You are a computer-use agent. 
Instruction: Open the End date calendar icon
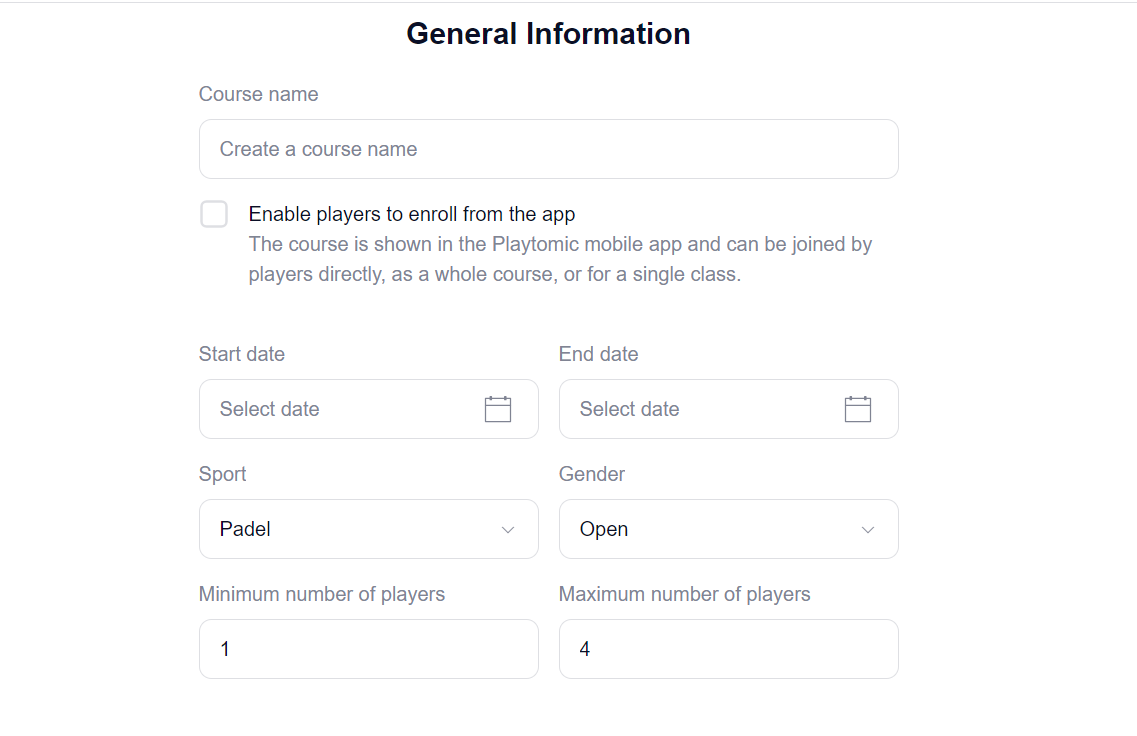click(859, 408)
